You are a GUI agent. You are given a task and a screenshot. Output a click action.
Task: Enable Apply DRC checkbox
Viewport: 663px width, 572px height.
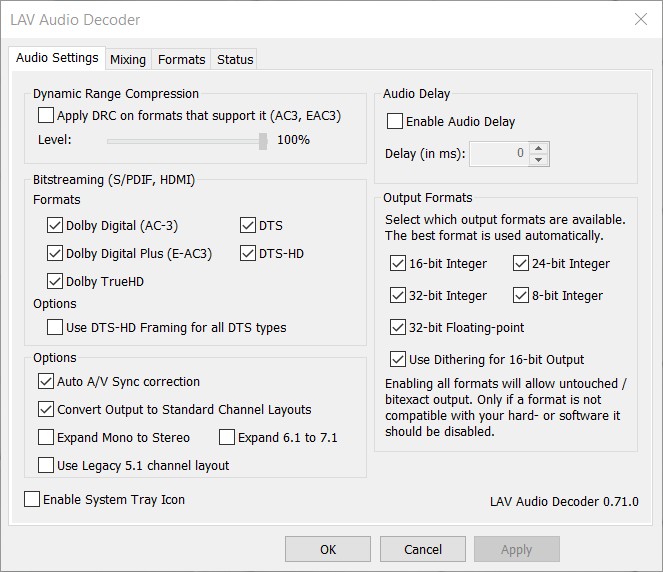click(x=46, y=116)
